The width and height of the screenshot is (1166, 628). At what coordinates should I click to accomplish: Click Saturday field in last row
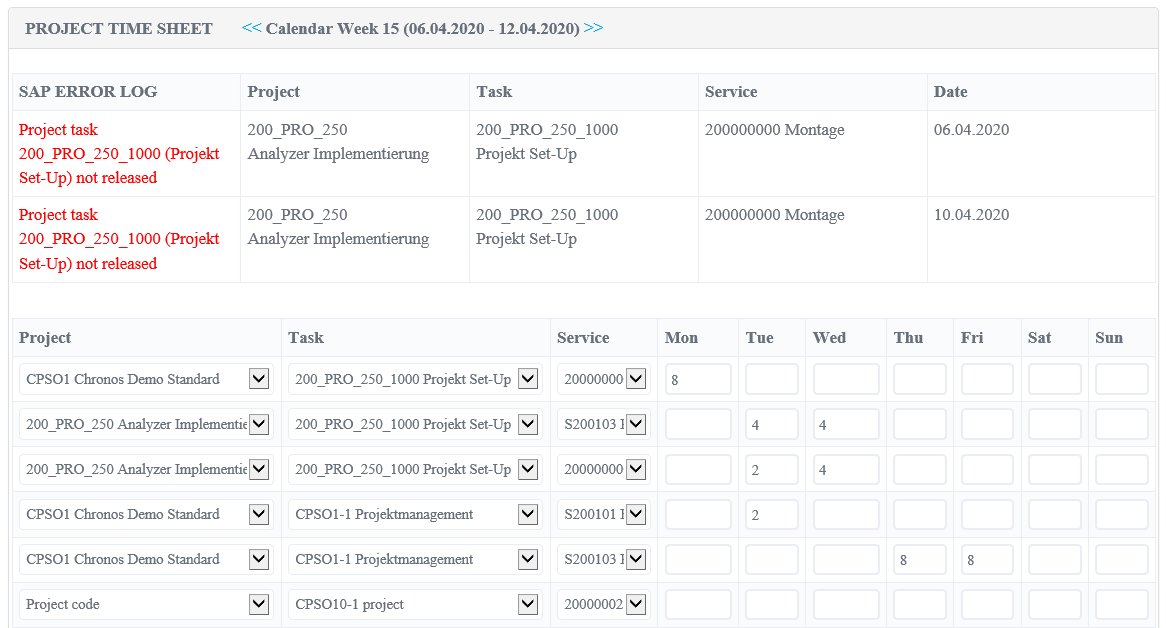1054,604
